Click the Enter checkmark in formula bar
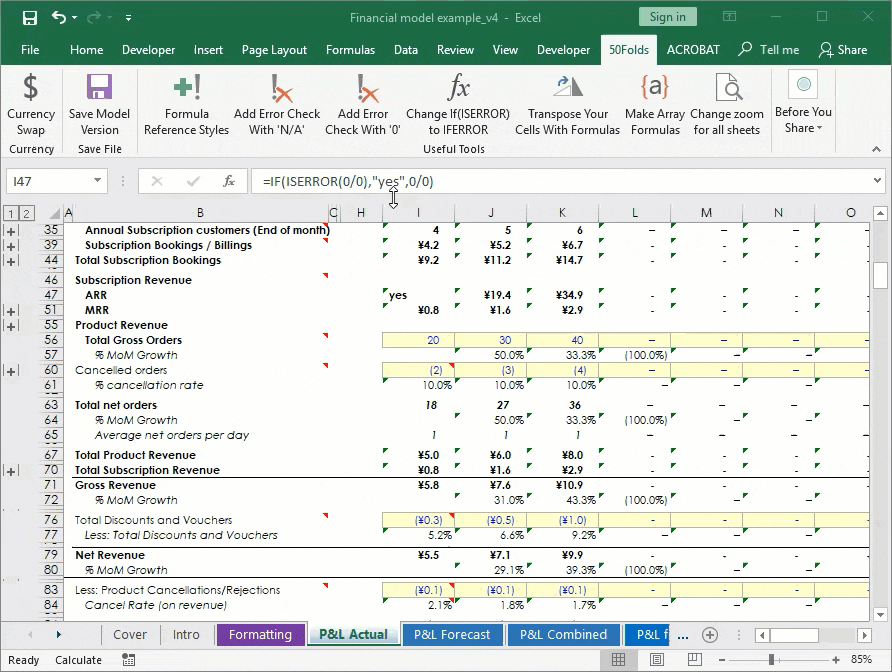The height and width of the screenshot is (672, 892). [193, 182]
